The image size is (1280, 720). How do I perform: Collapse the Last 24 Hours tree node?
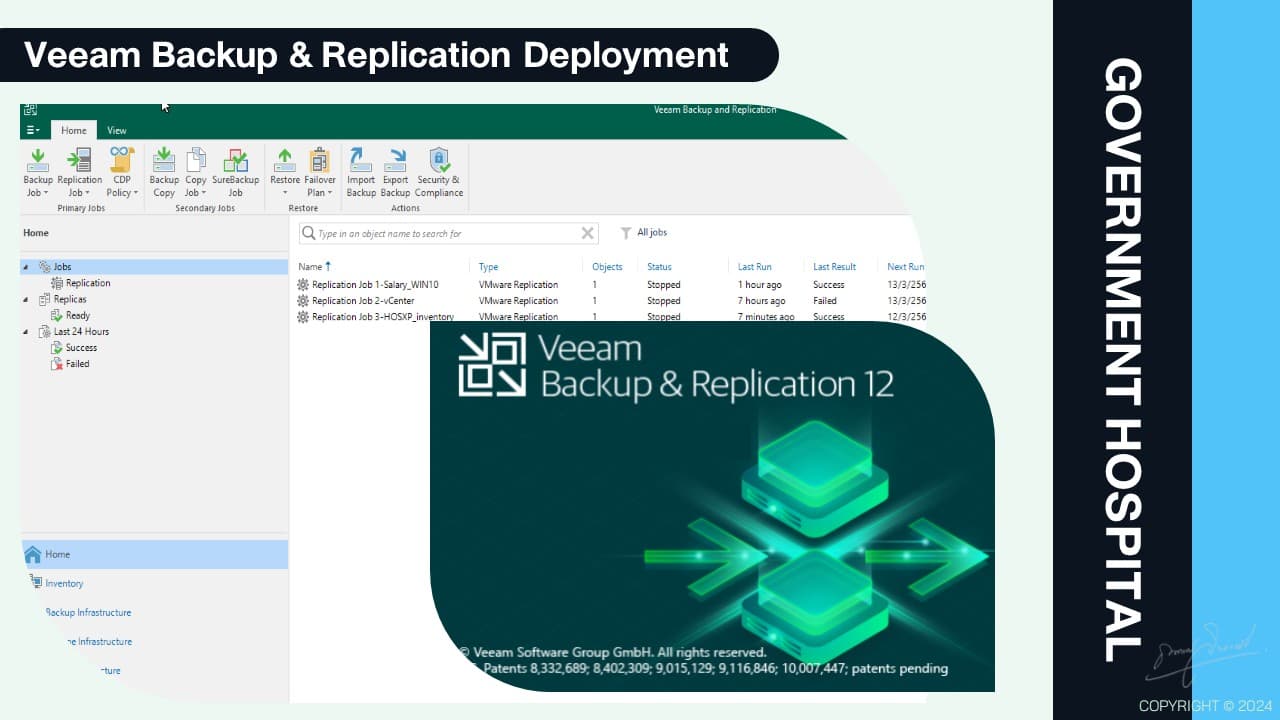(x=26, y=331)
